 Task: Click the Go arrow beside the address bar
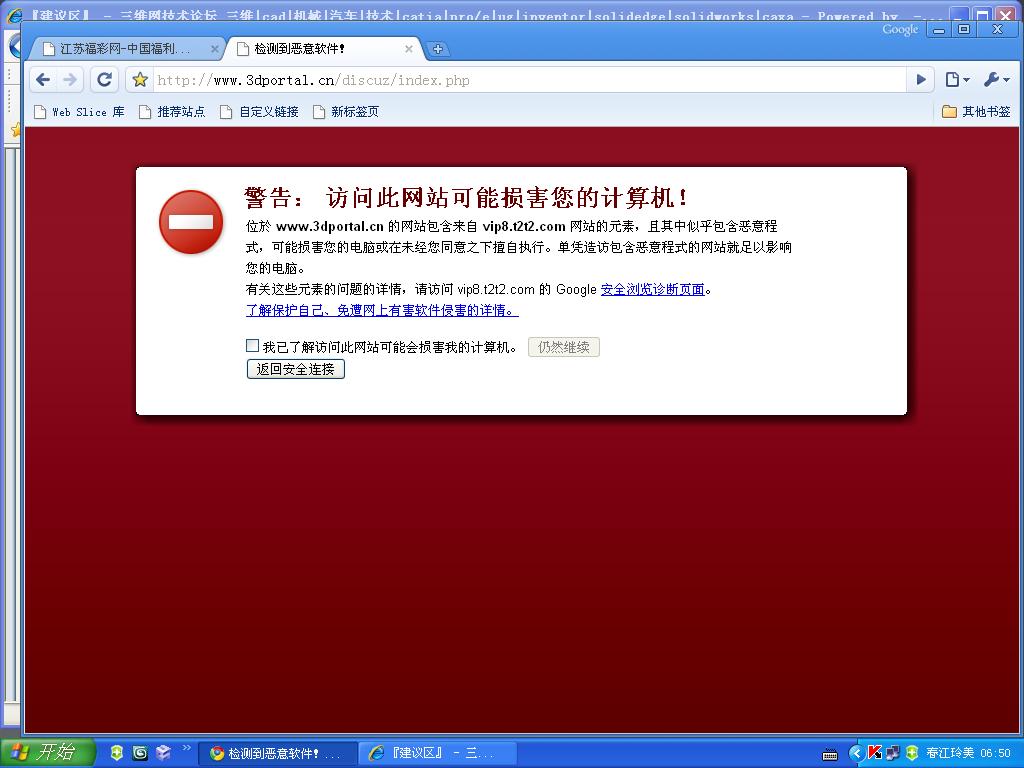[921, 80]
